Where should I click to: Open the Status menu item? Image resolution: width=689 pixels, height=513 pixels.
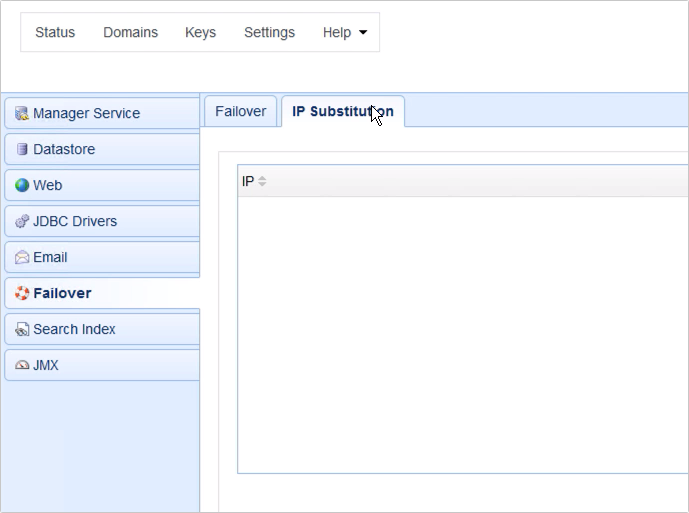(x=55, y=33)
